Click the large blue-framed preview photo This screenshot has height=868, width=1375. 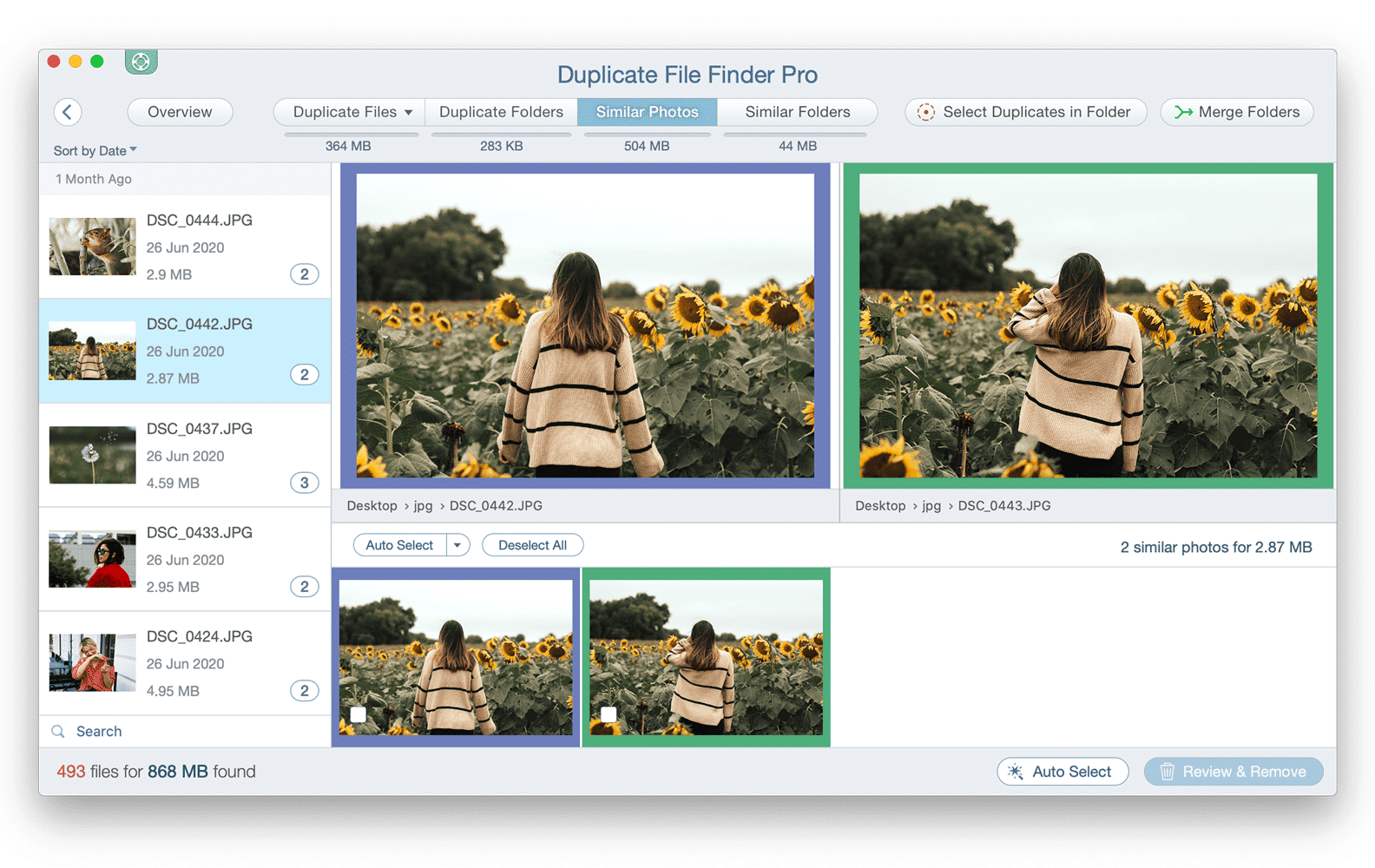585,325
